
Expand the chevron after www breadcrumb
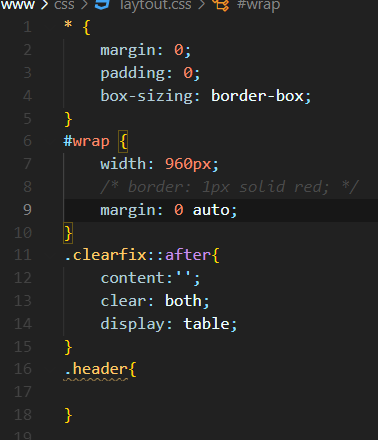(x=44, y=5)
